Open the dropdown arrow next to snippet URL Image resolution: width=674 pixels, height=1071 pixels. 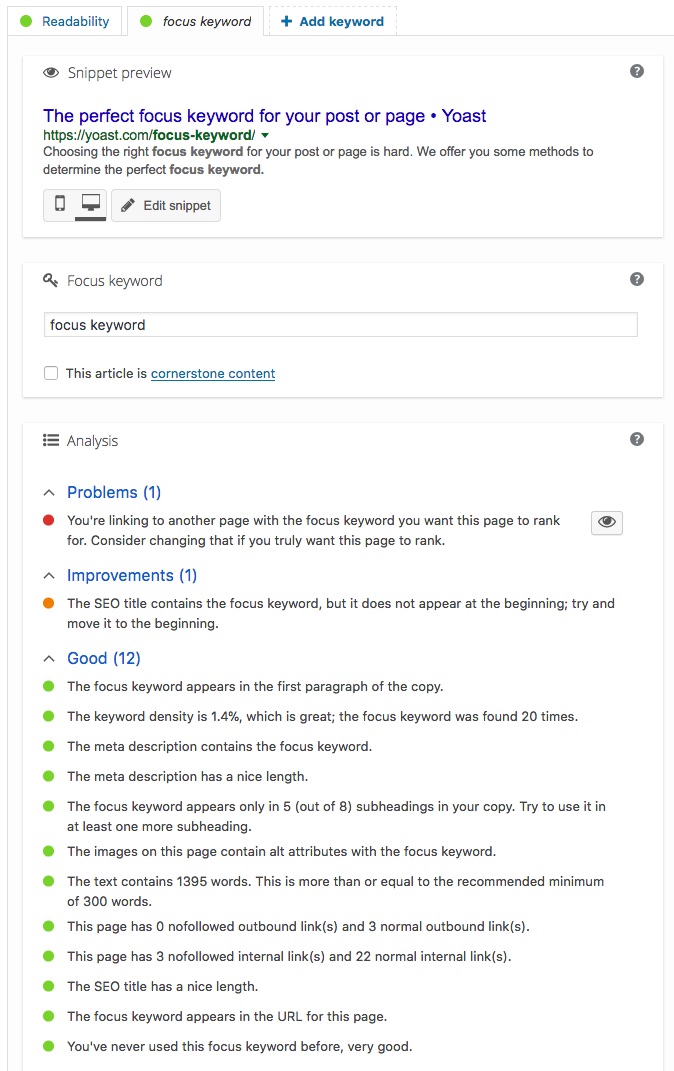click(x=265, y=135)
